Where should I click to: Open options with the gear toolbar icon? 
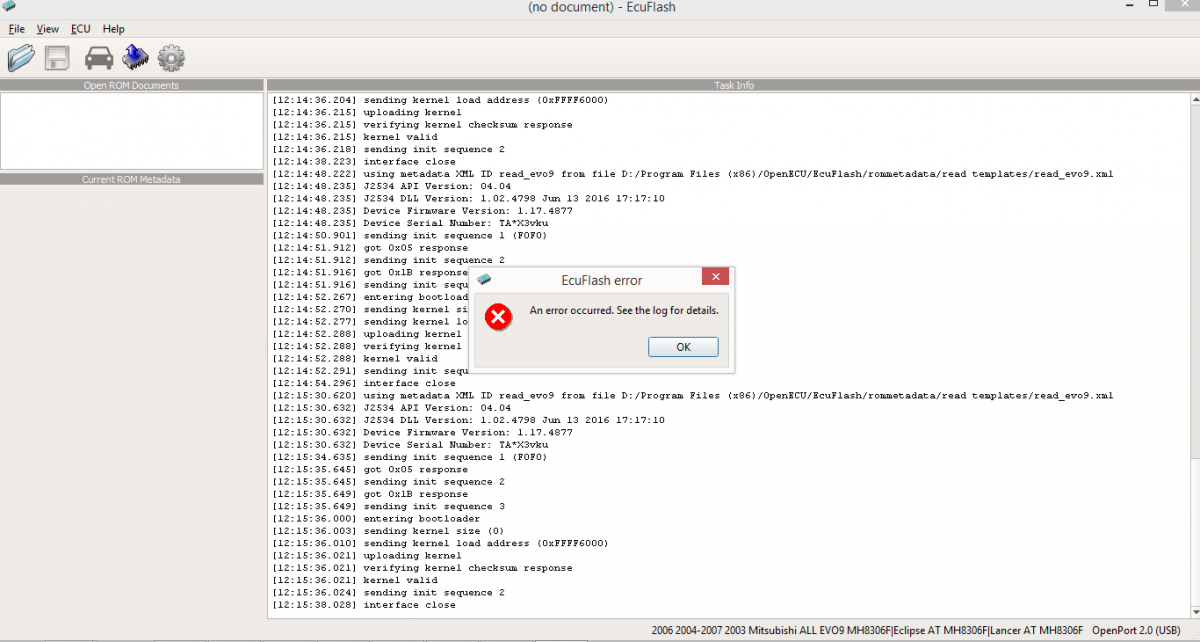(x=171, y=58)
